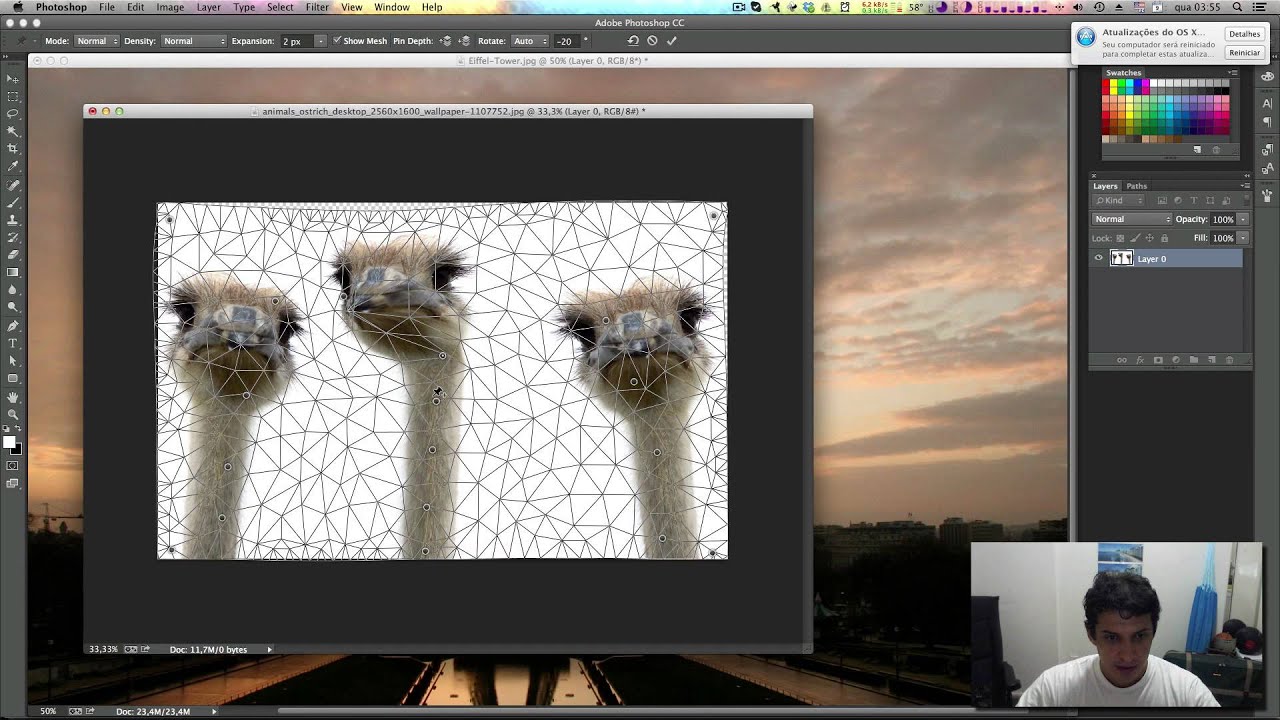Select the Zoom tool
This screenshot has height=720, width=1280.
pos(13,414)
